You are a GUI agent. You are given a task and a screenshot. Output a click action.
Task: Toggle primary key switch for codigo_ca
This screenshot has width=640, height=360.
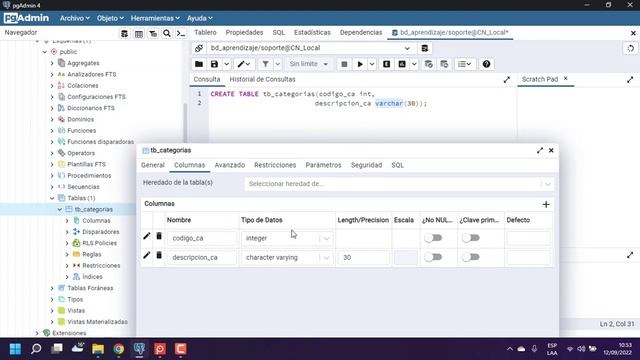[471, 238]
